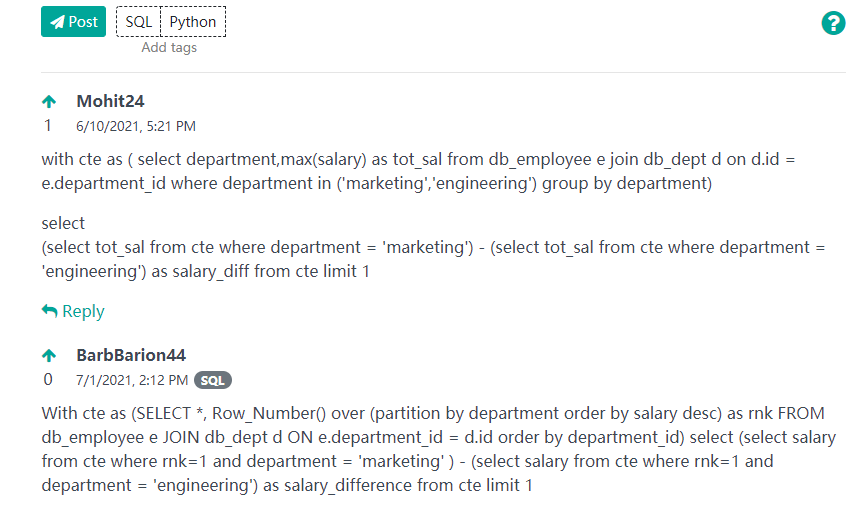Click the Add tags label
The image size is (855, 517).
[x=169, y=47]
